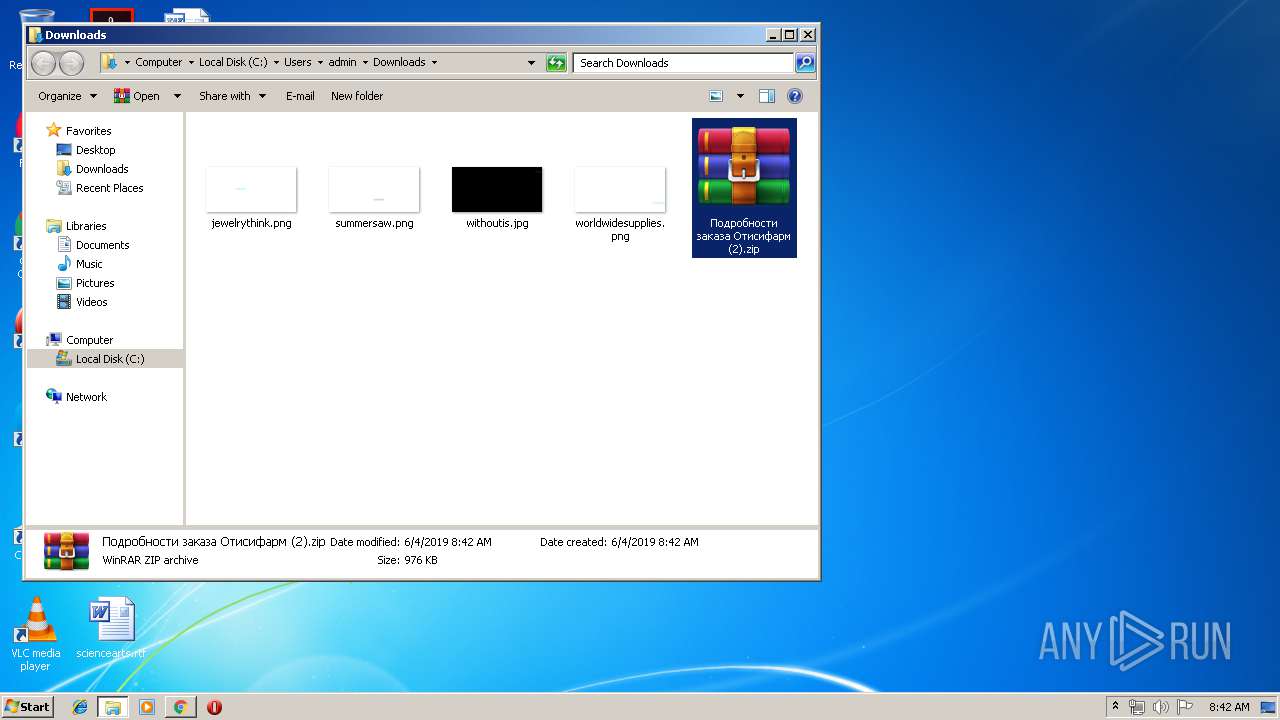The image size is (1280, 720).
Task: Expand the arrow after Downloads breadcrumb
Action: point(434,62)
